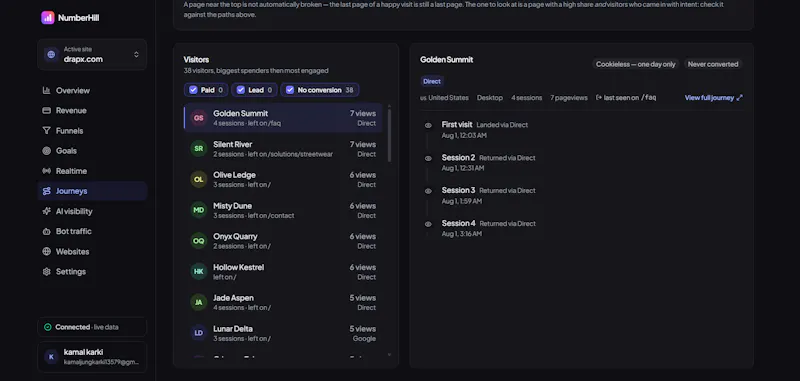The image size is (800, 381).
Task: Open AI visibility page
Action: coord(92,211)
